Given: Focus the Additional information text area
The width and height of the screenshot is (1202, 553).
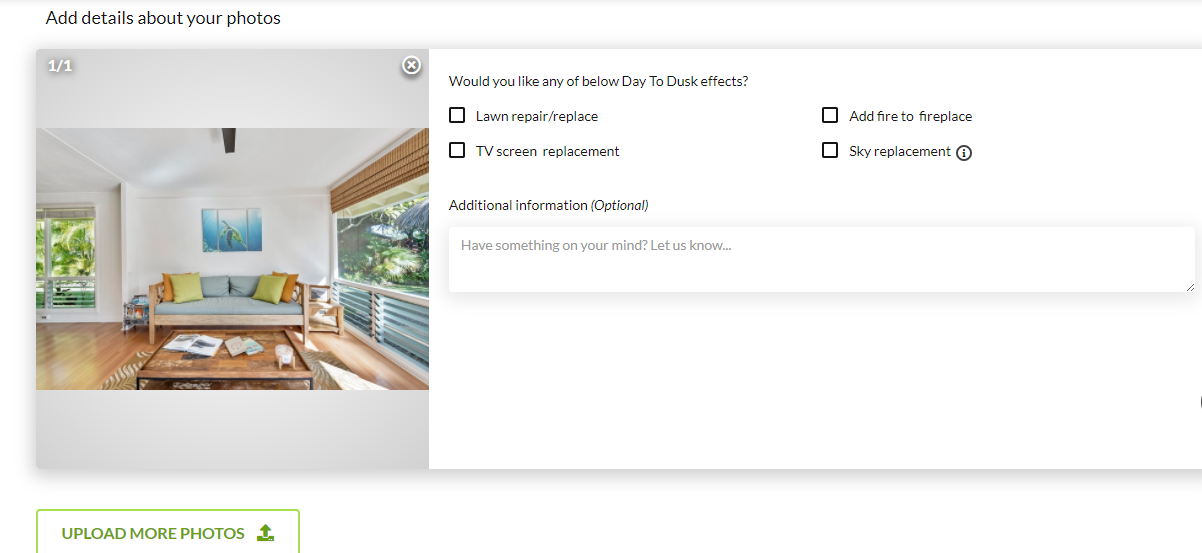Looking at the screenshot, I should click(x=820, y=260).
